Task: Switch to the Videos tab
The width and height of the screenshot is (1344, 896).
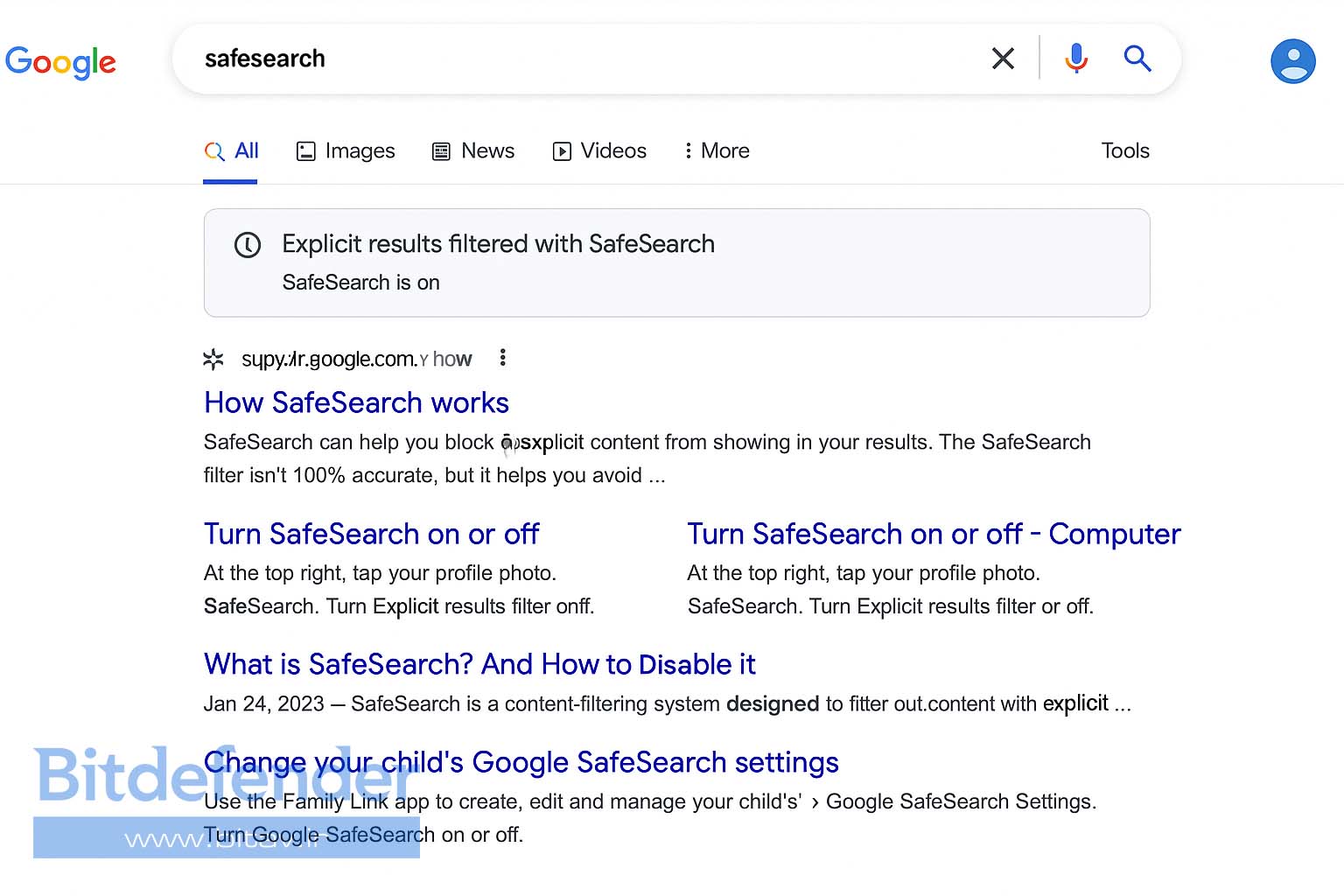Action: pyautogui.click(x=599, y=150)
